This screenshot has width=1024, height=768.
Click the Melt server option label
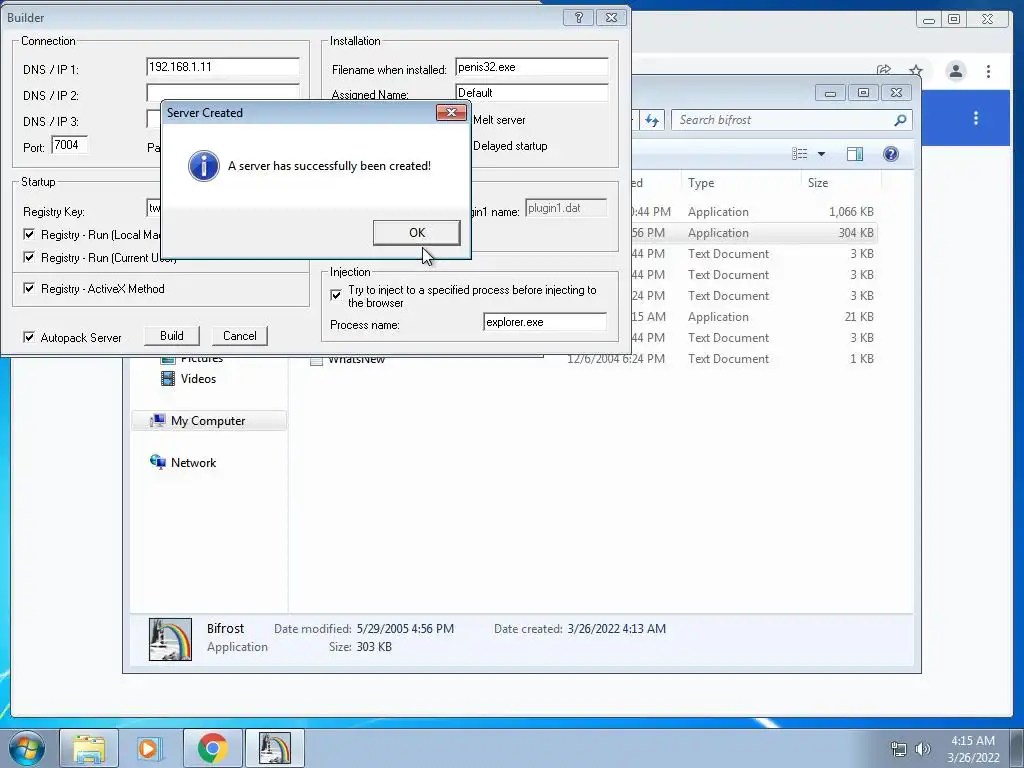(499, 120)
